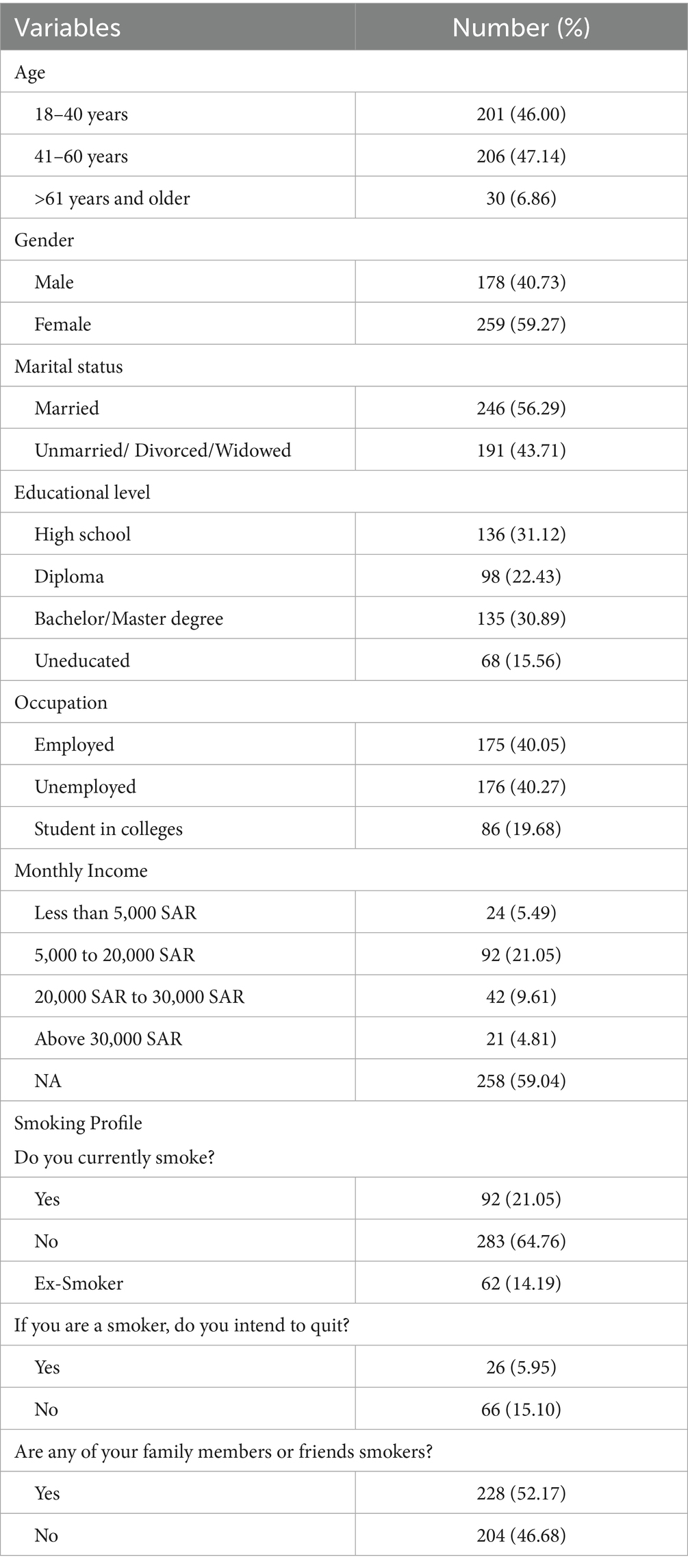This screenshot has height=1568, width=688.
Task: Click the value 178 (40.73)
Action: click(x=521, y=282)
